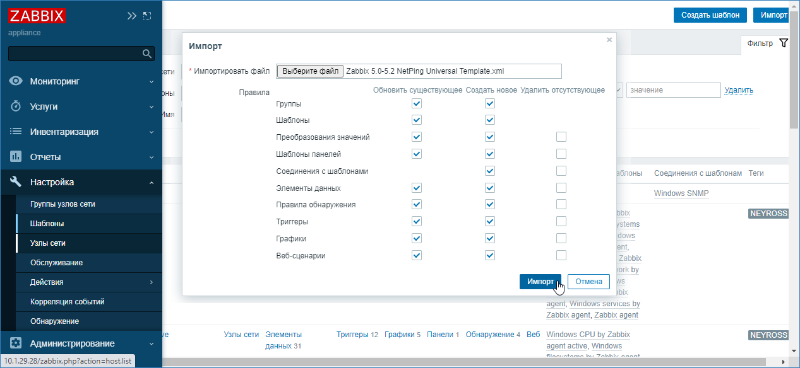Uncheck create new for Соединения с шаблонами

(x=490, y=171)
